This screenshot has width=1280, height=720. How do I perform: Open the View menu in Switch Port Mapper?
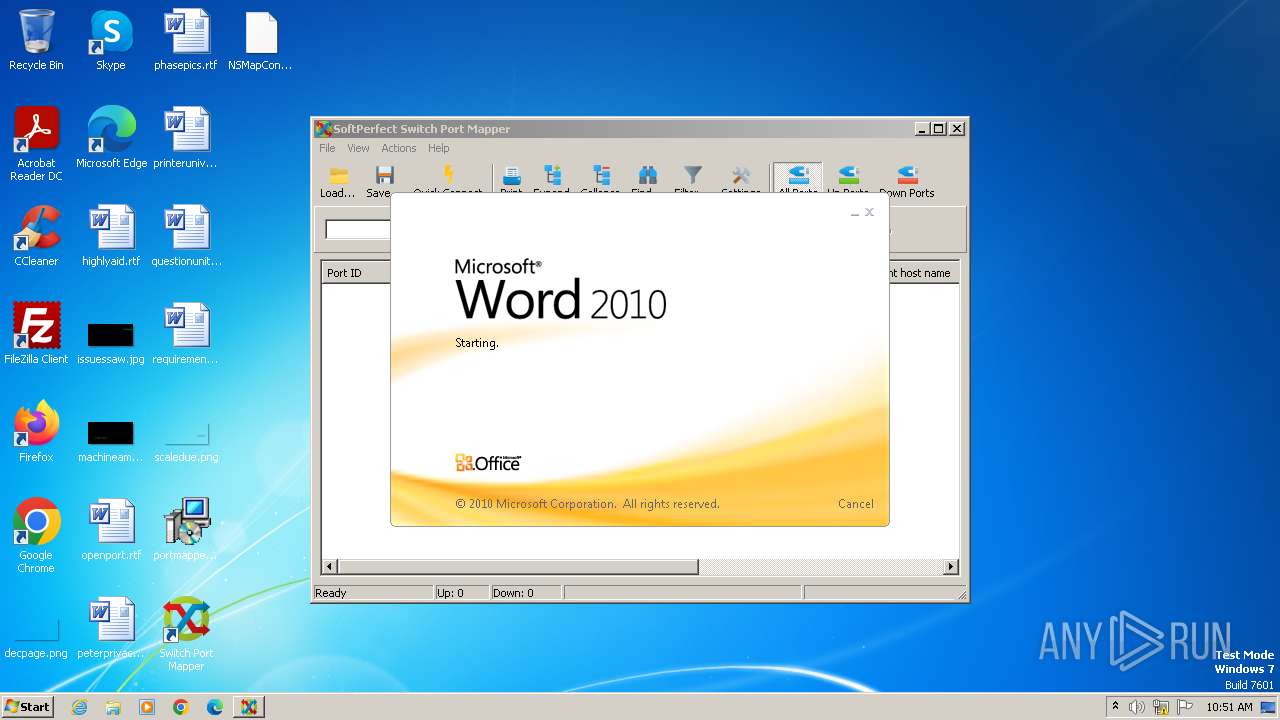[x=358, y=148]
